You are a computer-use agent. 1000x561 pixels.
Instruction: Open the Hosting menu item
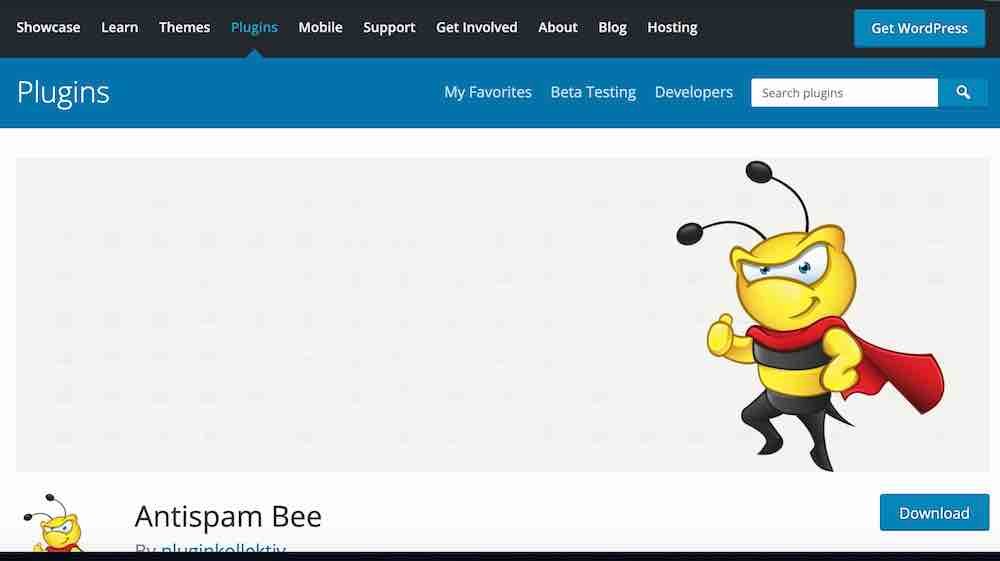672,27
